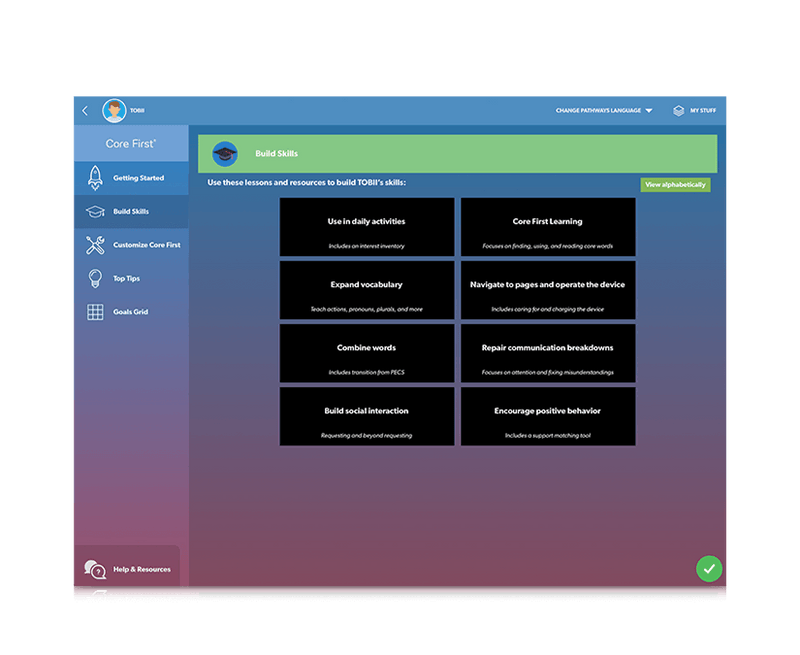
Task: Click View alphabetically button
Action: click(x=675, y=185)
